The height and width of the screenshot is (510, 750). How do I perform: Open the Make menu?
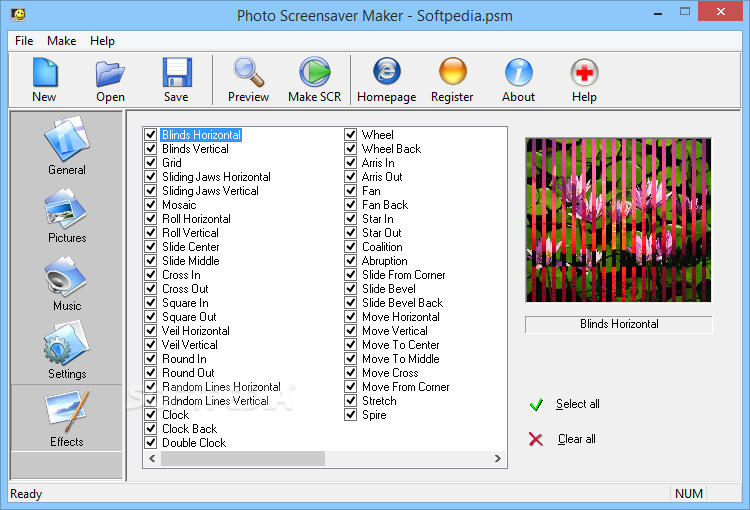tap(61, 41)
